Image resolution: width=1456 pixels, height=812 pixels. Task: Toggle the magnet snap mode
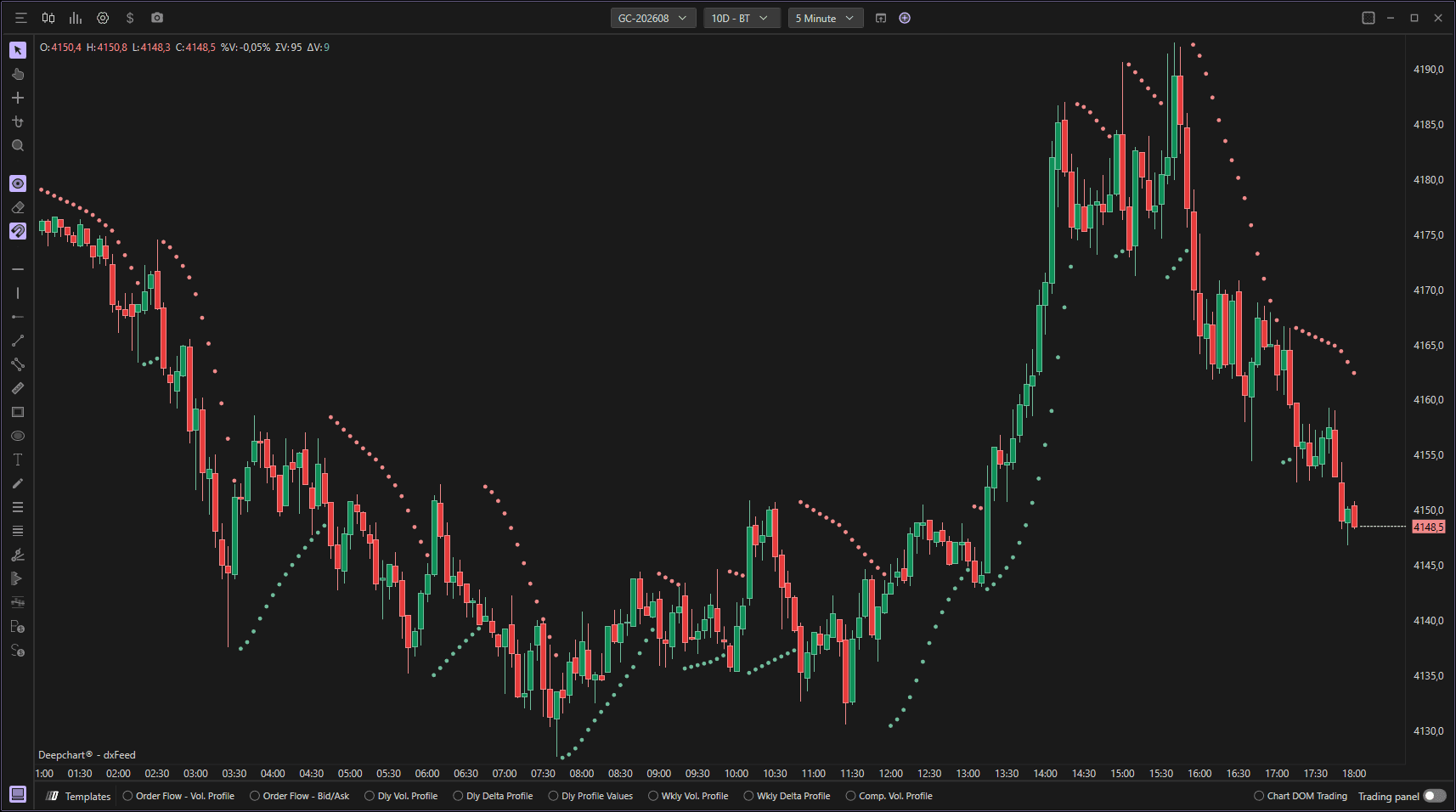coord(18,231)
